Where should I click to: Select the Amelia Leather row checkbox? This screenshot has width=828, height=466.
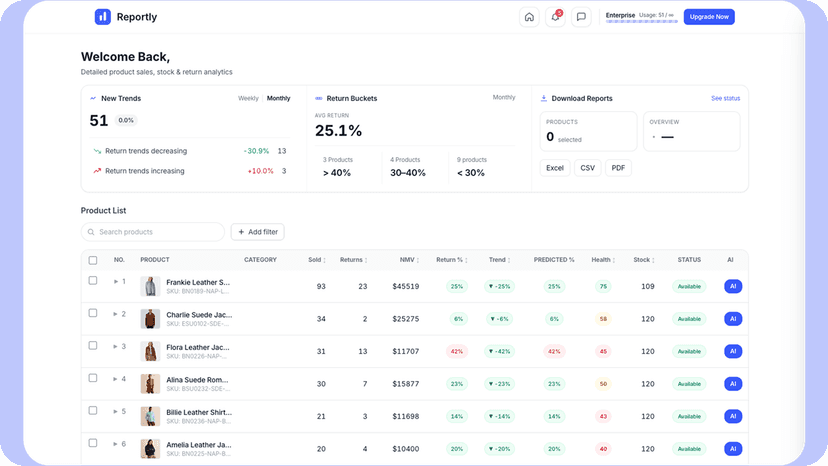point(93,443)
